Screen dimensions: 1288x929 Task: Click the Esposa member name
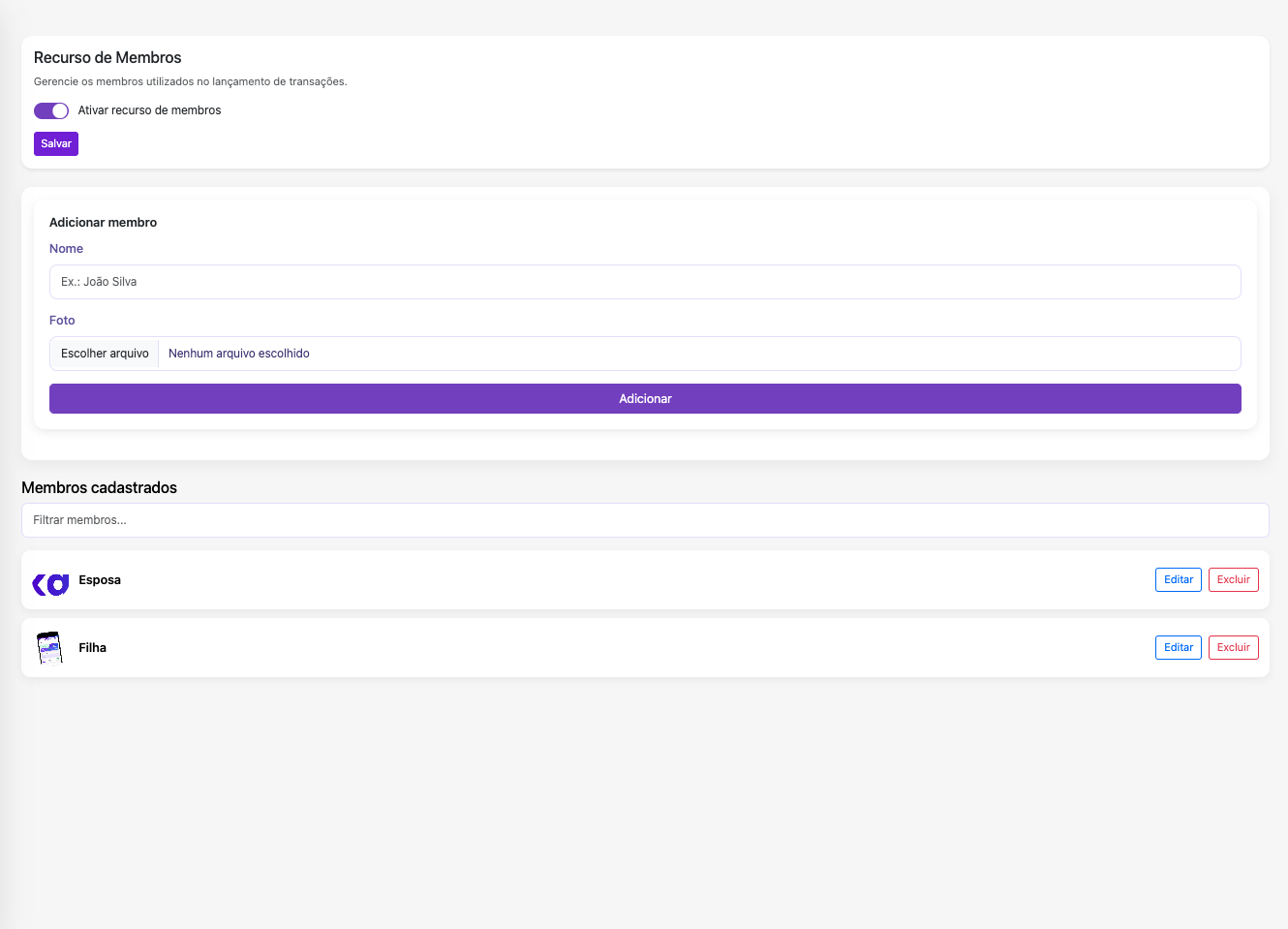pos(100,580)
